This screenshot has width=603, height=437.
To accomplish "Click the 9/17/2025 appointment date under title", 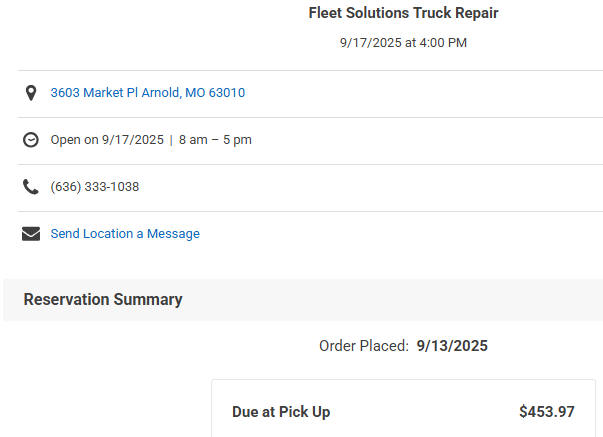I will 370,43.
